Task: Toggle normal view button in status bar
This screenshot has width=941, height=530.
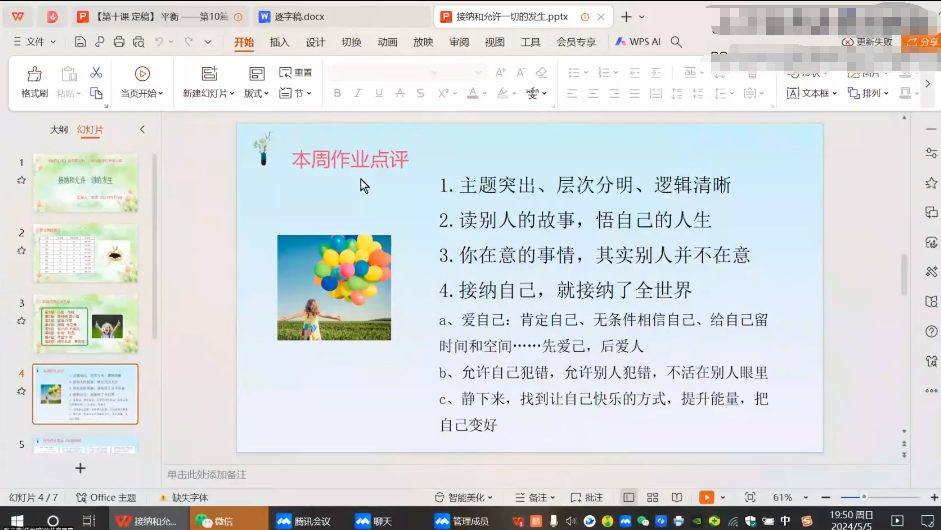Action: pos(629,497)
